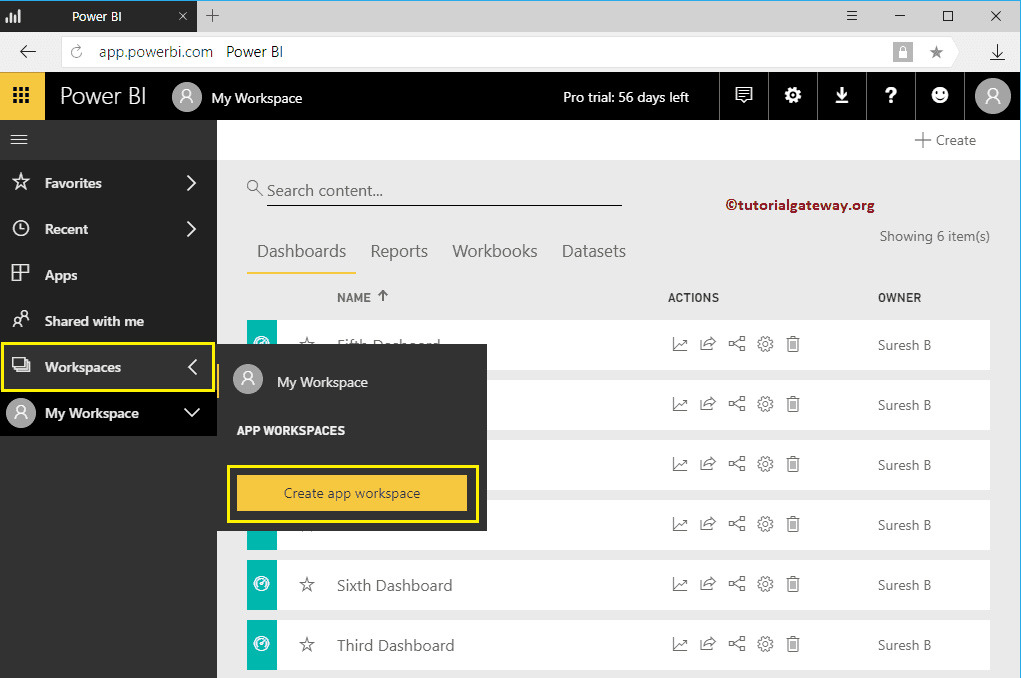This screenshot has height=678, width=1021.
Task: Open the Datasets tab
Action: click(x=593, y=251)
